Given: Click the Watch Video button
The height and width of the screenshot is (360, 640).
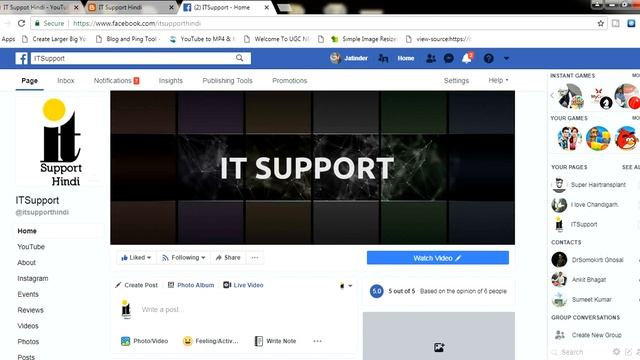Looking at the screenshot, I should (x=438, y=258).
